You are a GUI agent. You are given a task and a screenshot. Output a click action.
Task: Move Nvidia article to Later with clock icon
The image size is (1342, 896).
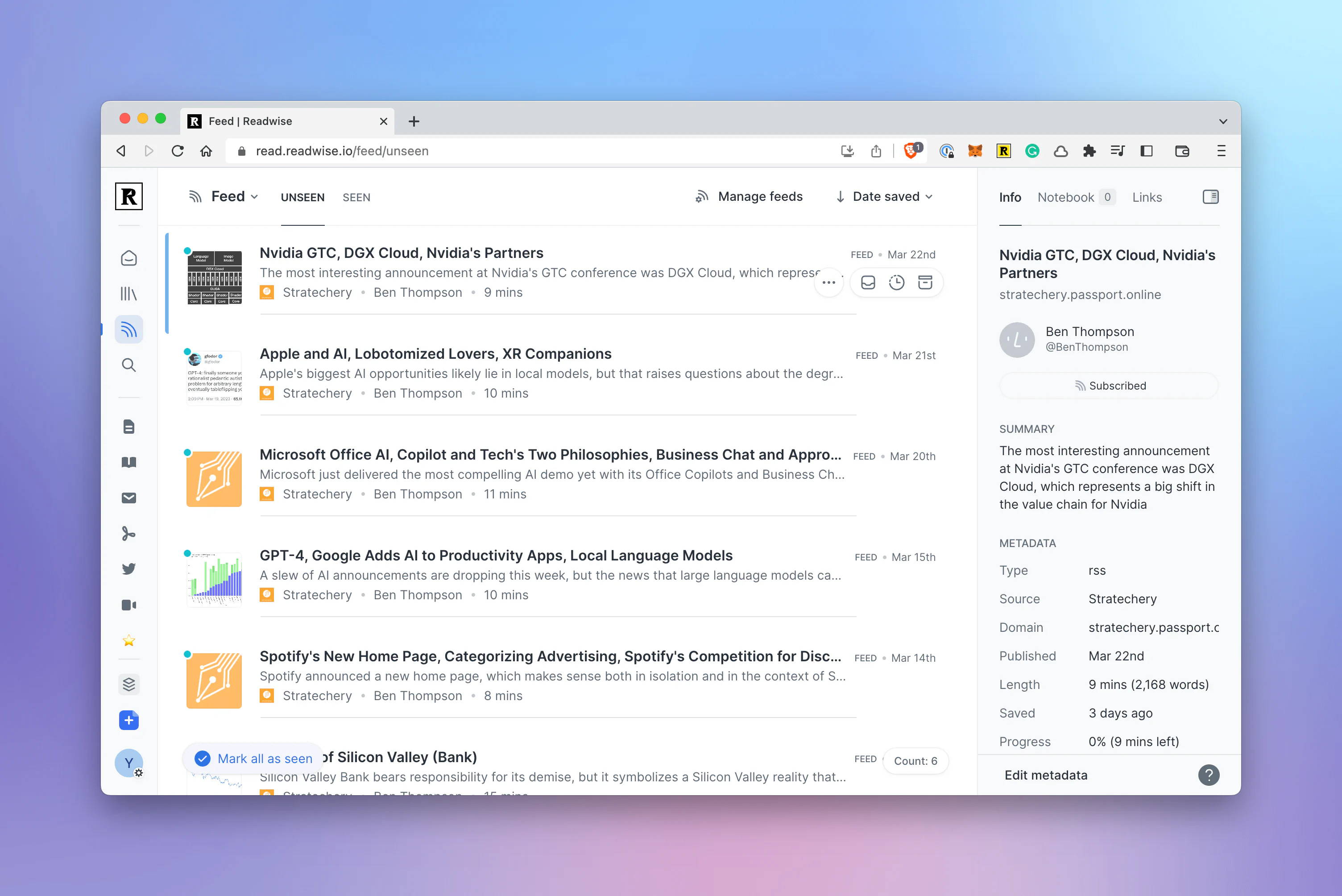pyautogui.click(x=896, y=283)
